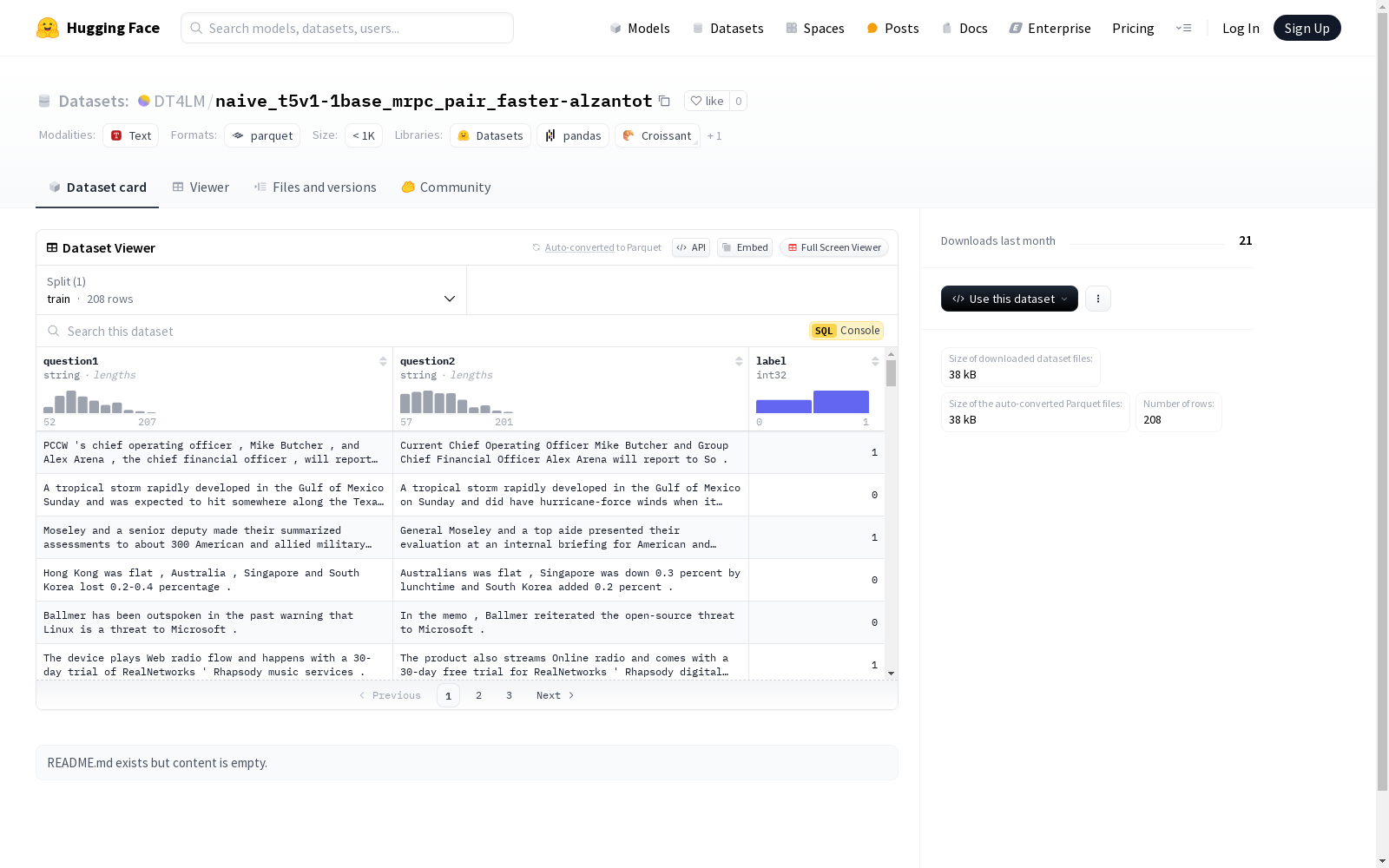The width and height of the screenshot is (1389, 868).
Task: Open Spaces in top navigation
Action: 815,28
